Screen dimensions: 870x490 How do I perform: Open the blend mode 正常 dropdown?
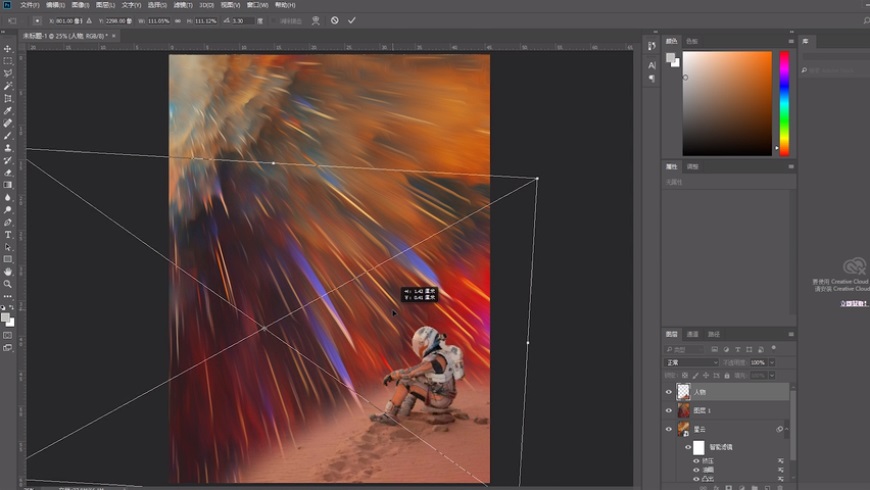click(692, 362)
